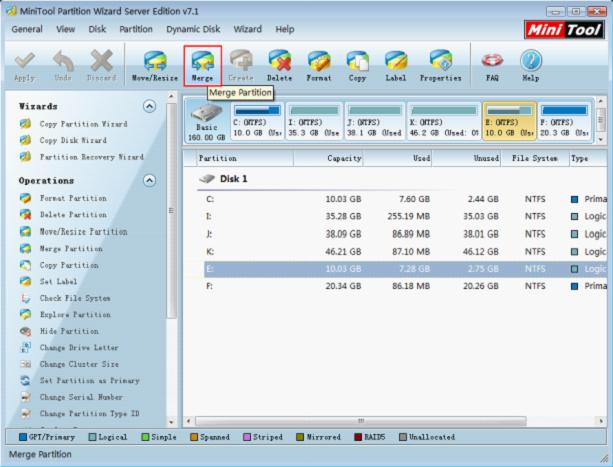Click the Copy Partition operation icon

25,265
